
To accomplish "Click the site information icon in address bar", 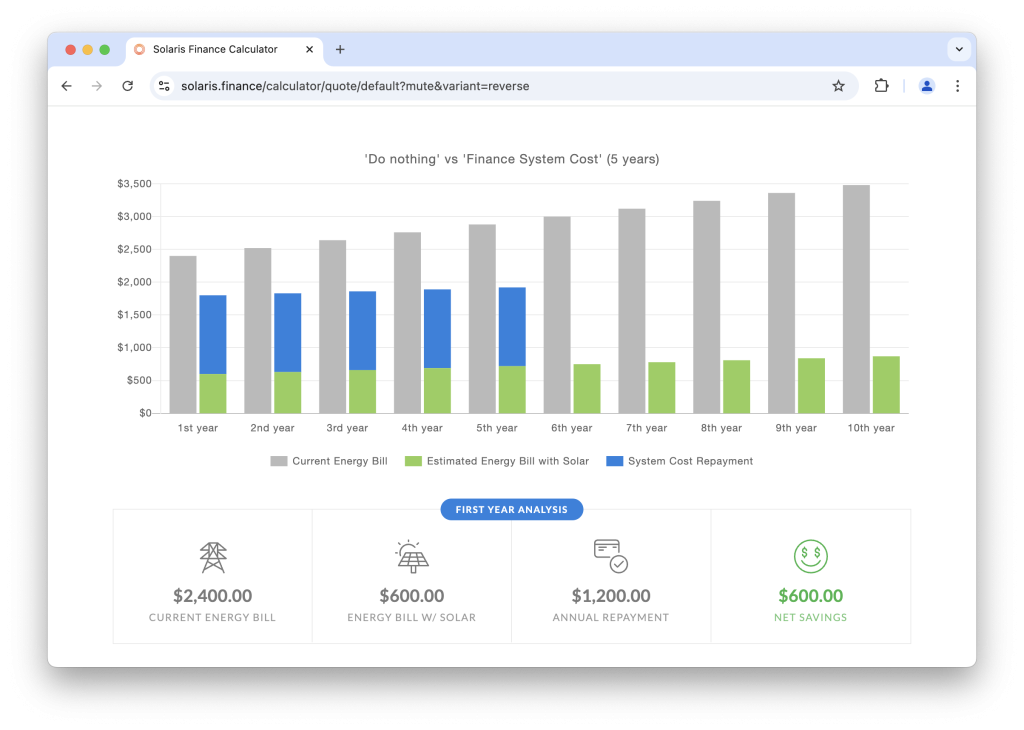I will [x=165, y=86].
